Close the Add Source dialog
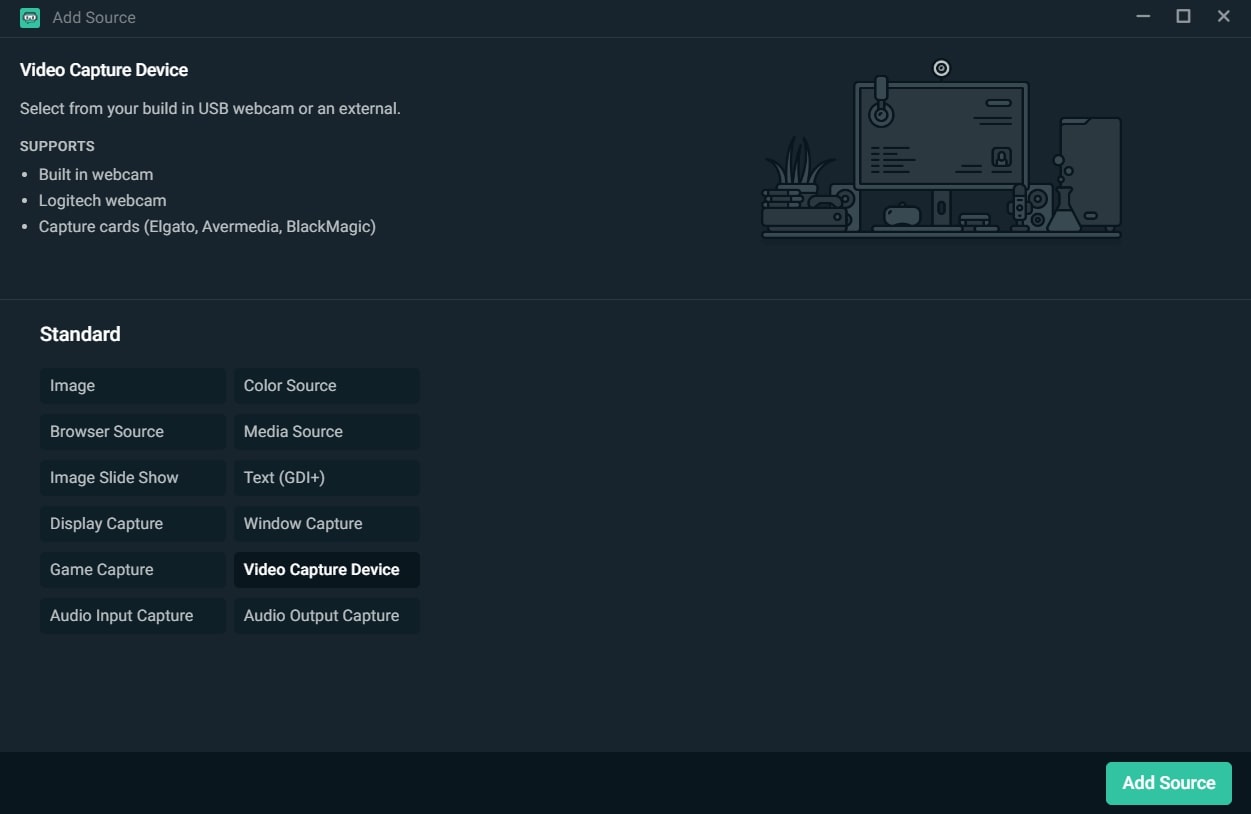The width and height of the screenshot is (1251, 814). click(x=1223, y=17)
